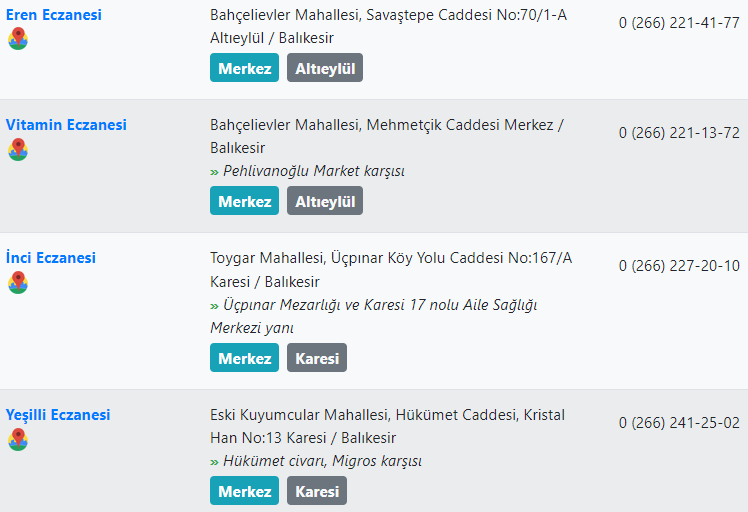
Task: Click Karesi tag under Yeşilli Eczanesi
Action: pyautogui.click(x=317, y=491)
